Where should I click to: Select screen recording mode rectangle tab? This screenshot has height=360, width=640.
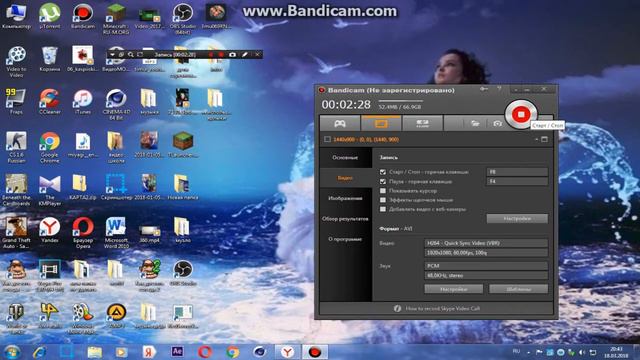381,123
